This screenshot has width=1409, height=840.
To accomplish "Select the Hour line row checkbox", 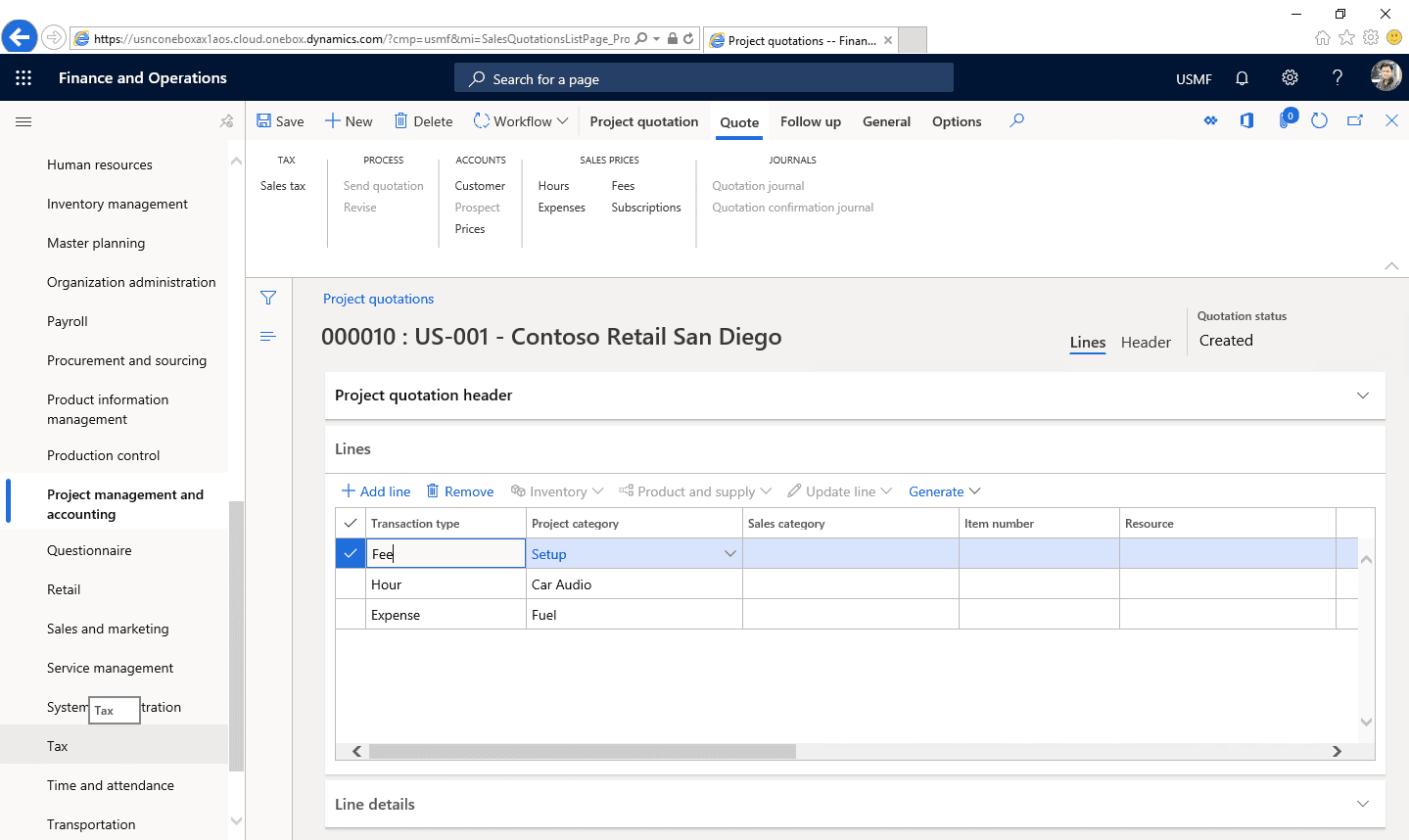I will coord(351,584).
